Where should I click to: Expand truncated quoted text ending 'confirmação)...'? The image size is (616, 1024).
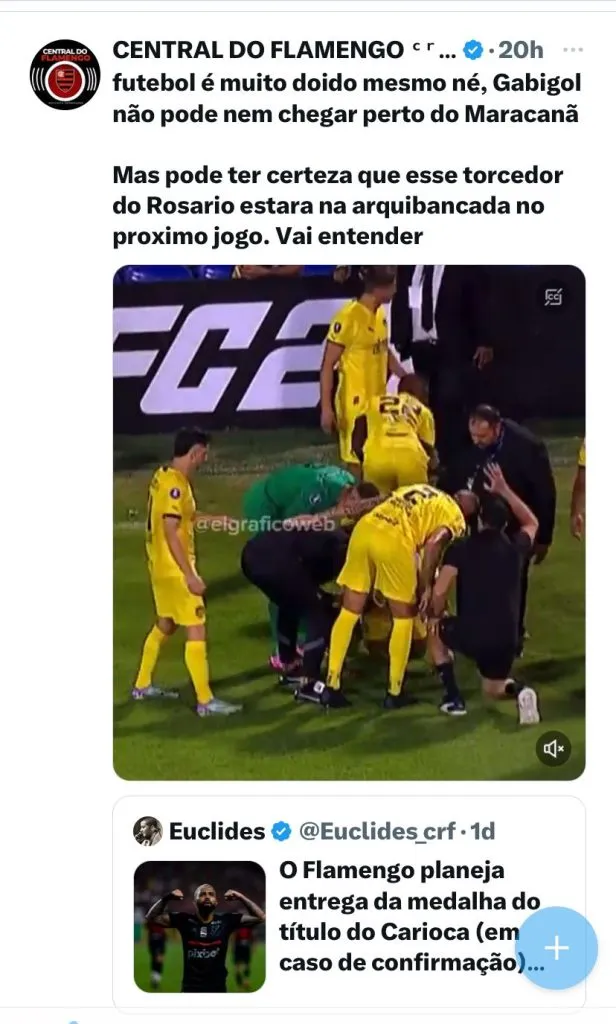click(412, 963)
